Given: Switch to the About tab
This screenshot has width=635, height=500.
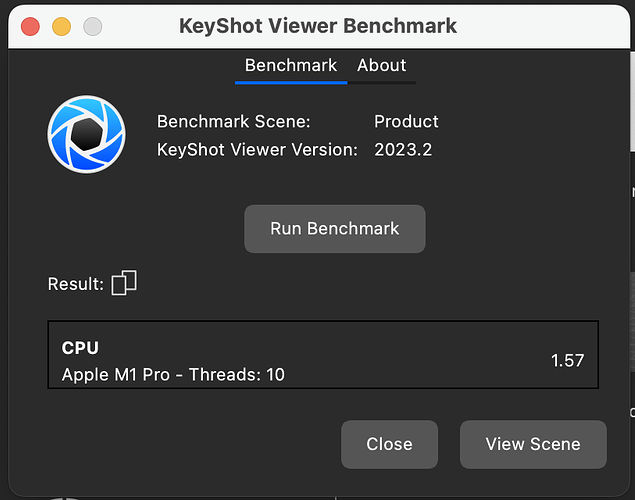Looking at the screenshot, I should [381, 65].
